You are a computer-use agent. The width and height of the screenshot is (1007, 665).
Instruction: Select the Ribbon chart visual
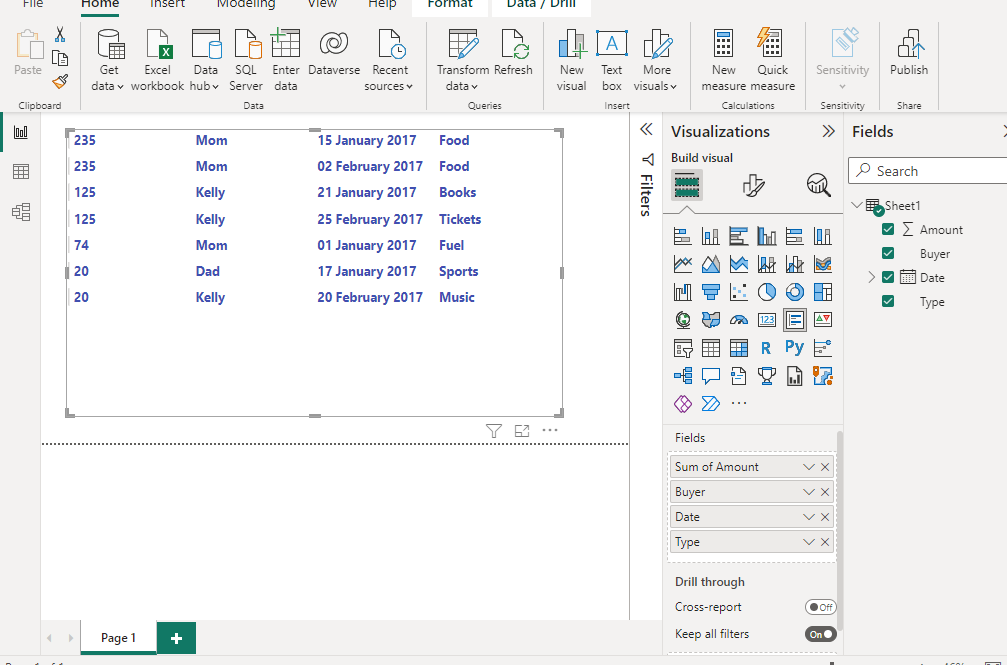823,264
